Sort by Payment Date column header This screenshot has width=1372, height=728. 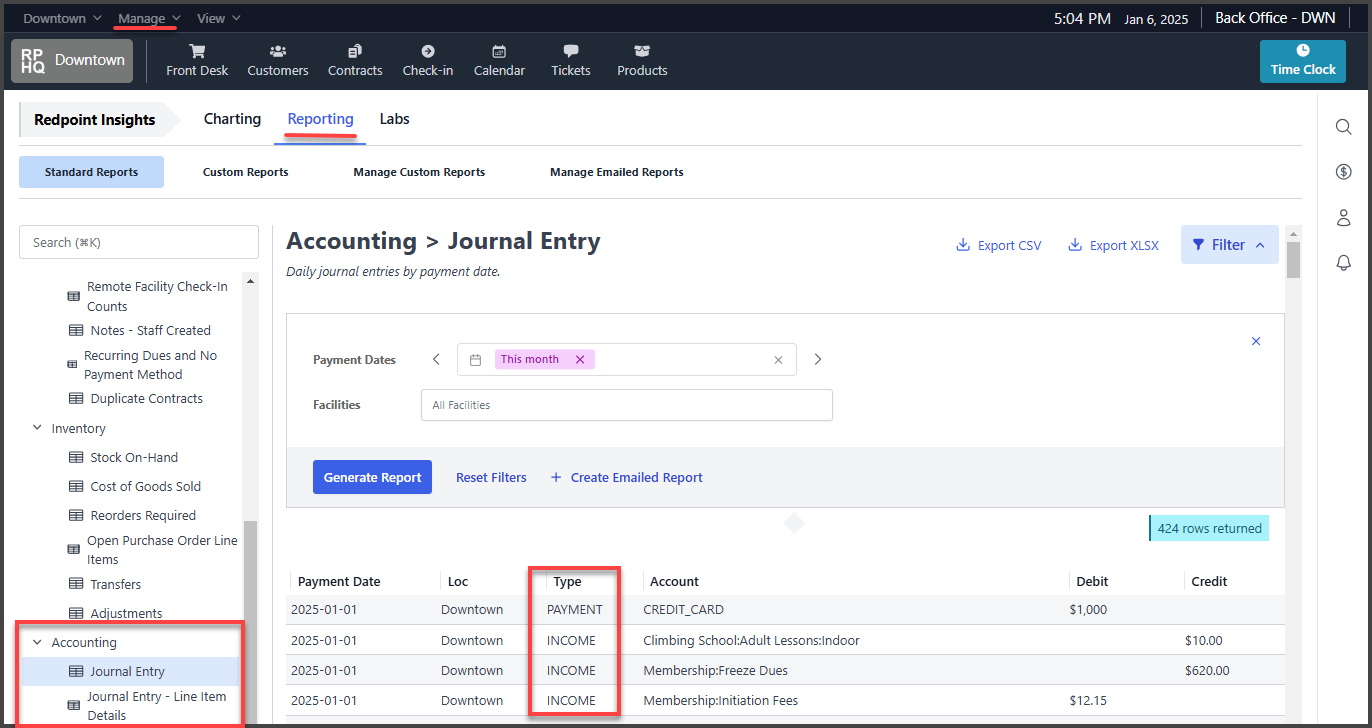click(339, 581)
